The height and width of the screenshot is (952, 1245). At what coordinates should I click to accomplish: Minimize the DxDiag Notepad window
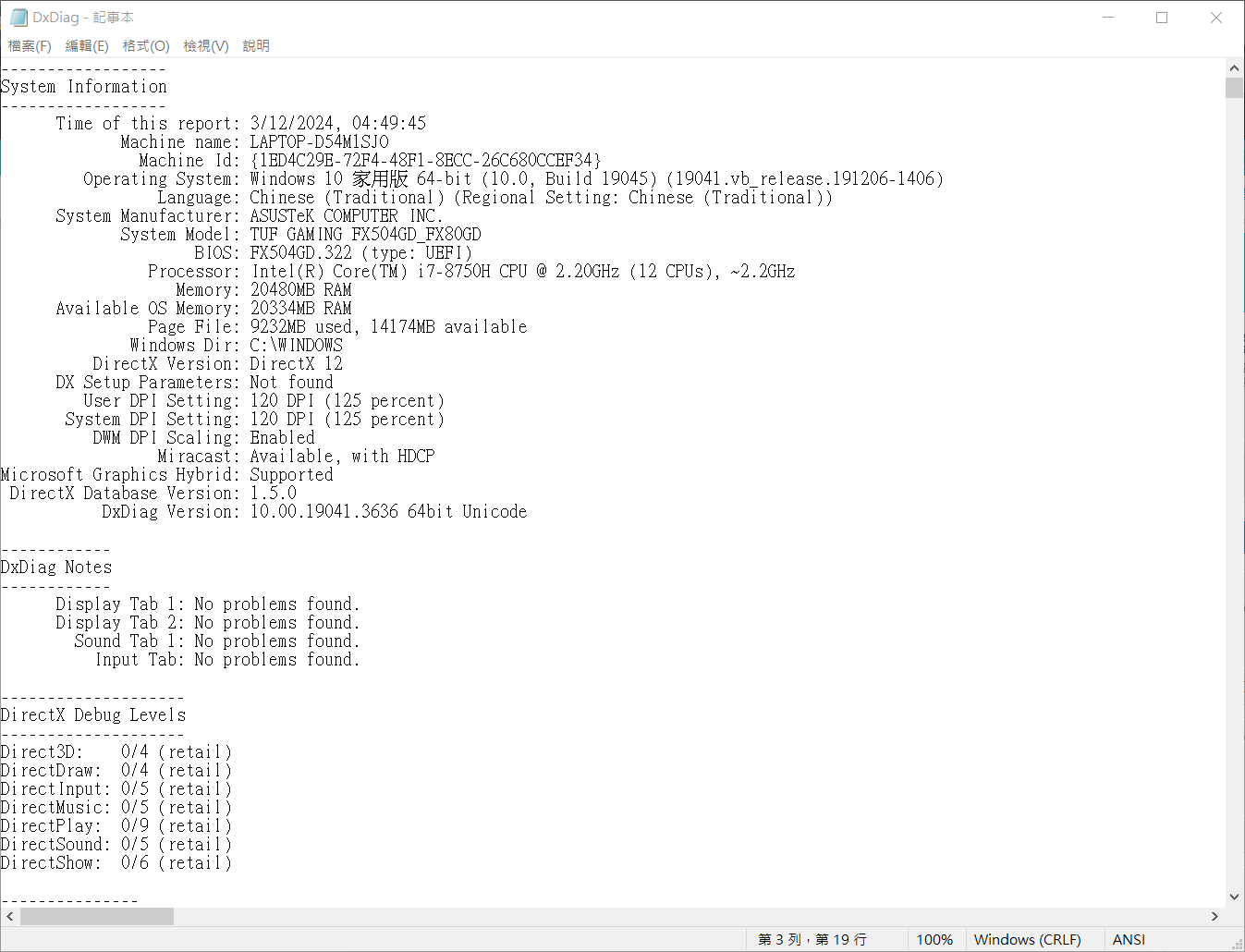coord(1108,18)
